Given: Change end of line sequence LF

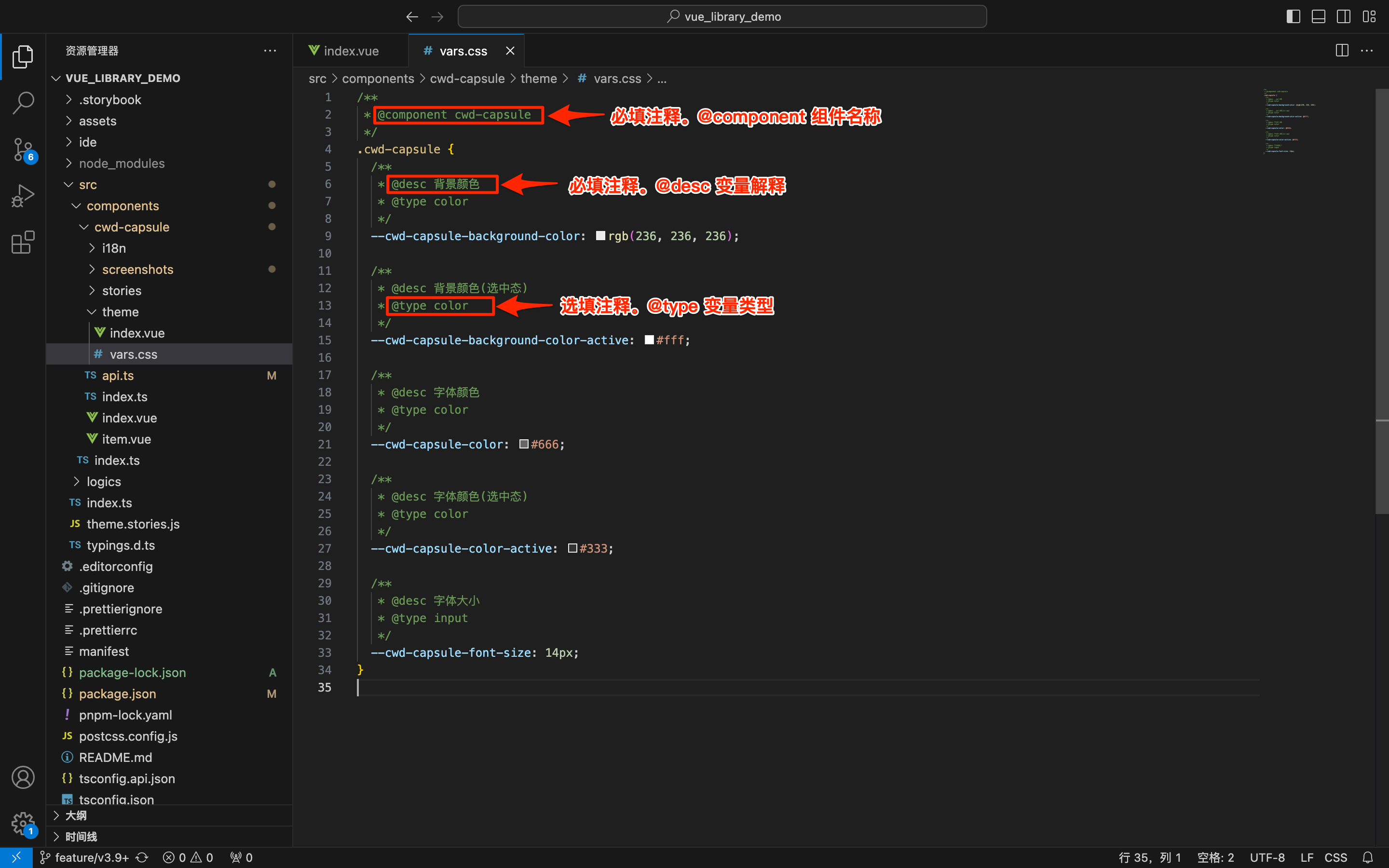Looking at the screenshot, I should coord(1307,858).
